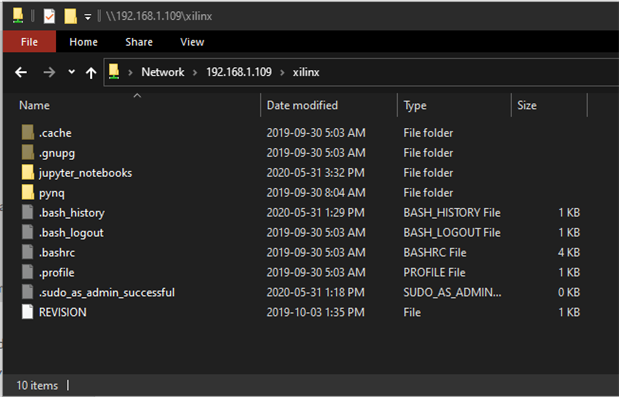Viewport: 619px width, 397px height.
Task: Open the recent locations dropdown arrow
Action: click(71, 72)
